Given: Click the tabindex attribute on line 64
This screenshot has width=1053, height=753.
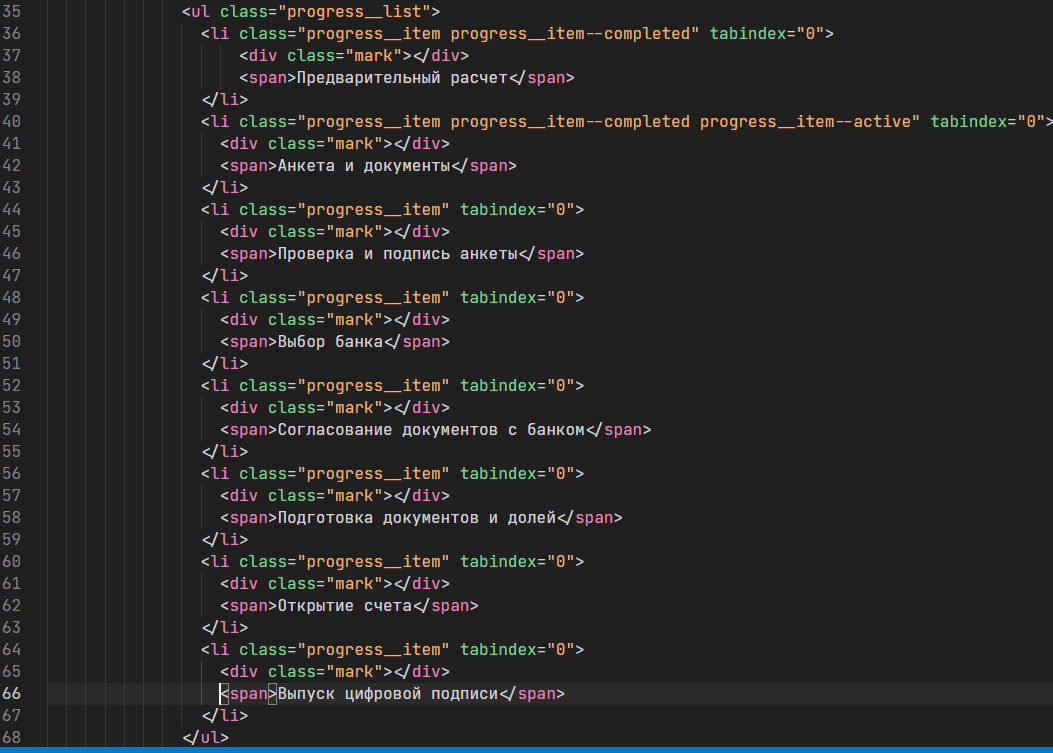Looking at the screenshot, I should [522, 650].
